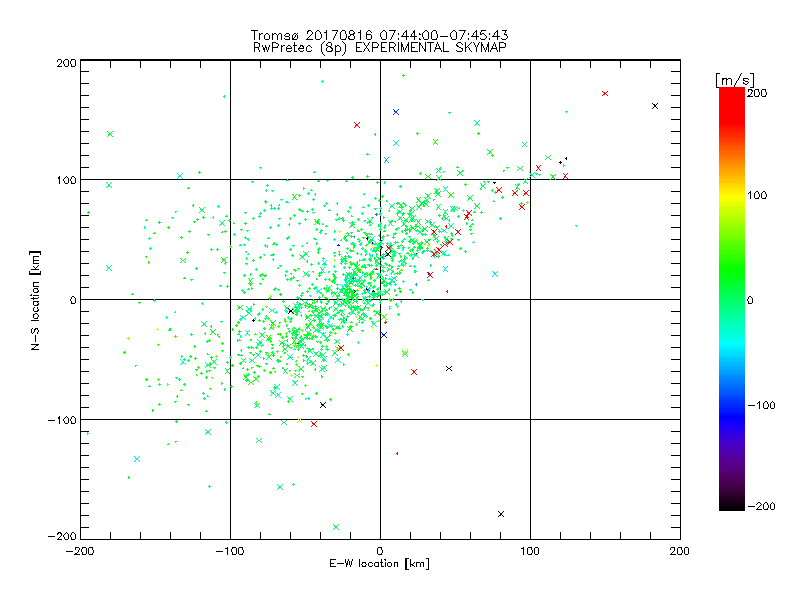Click the x-axis tick label '100'
The width and height of the screenshot is (800, 600).
(530, 551)
